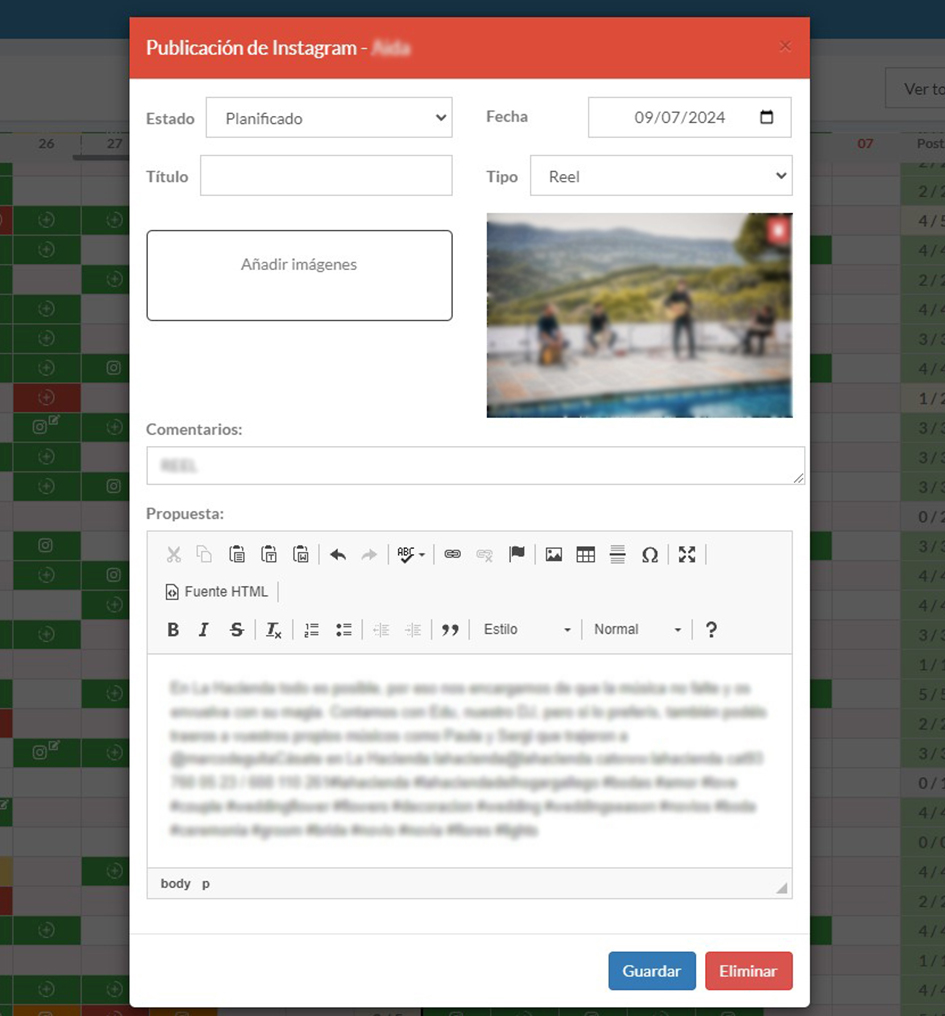Toggle strikethrough in Propuesta editor
945x1016 pixels.
click(236, 630)
